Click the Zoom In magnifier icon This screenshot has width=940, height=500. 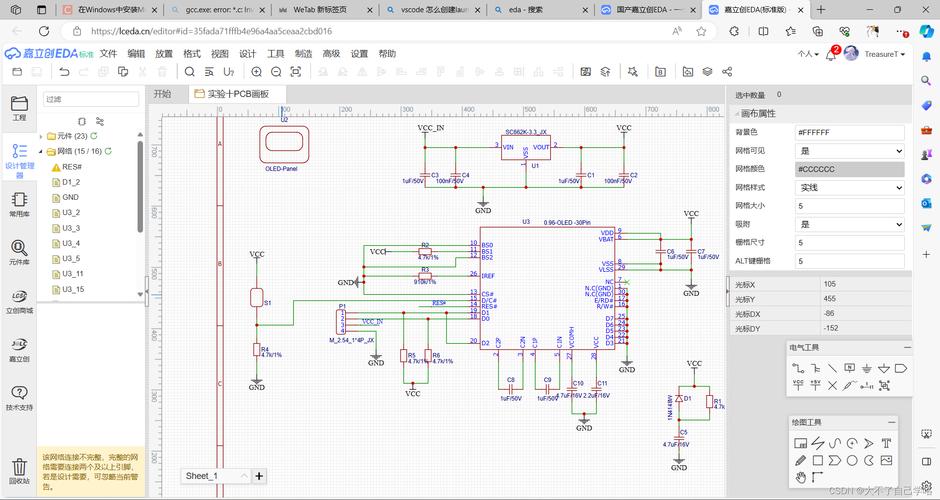click(257, 72)
